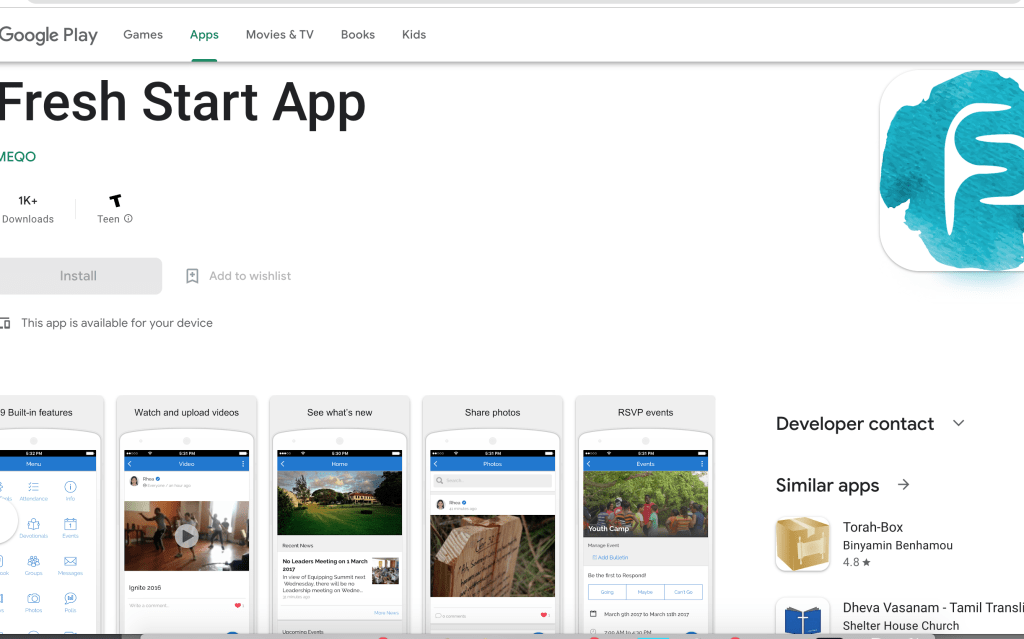View the 'Watch and upload videos' screenshot

(187, 520)
